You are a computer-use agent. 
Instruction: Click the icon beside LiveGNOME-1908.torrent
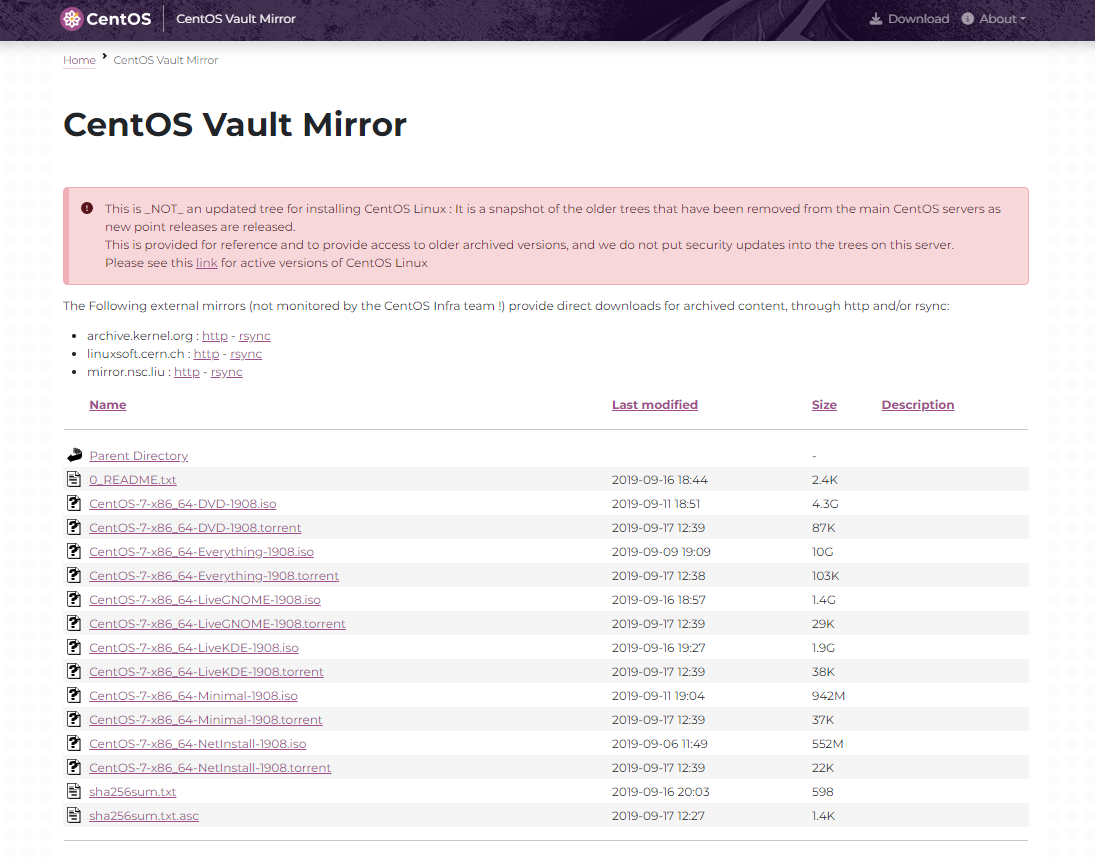(x=74, y=623)
